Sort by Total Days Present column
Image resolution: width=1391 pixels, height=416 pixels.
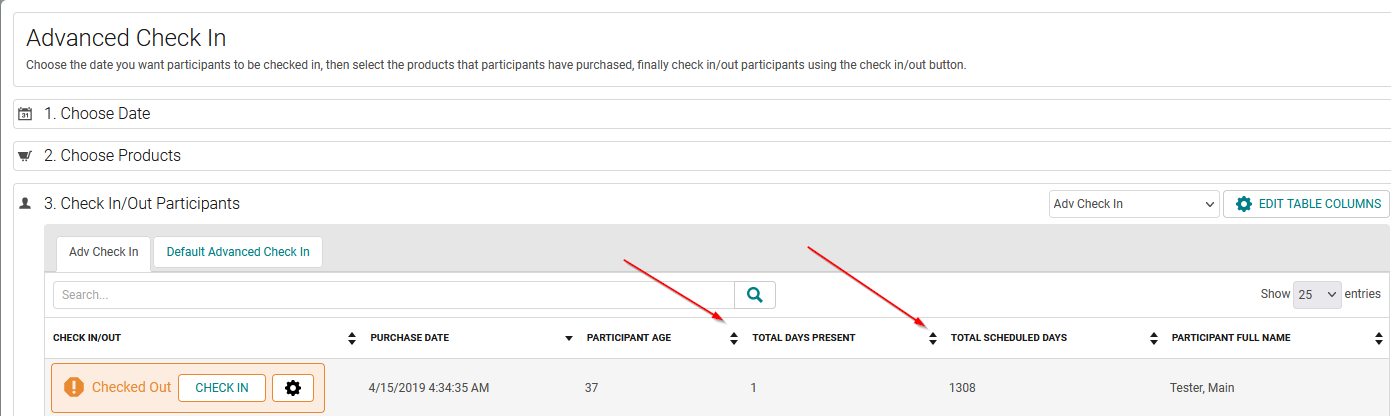click(933, 338)
